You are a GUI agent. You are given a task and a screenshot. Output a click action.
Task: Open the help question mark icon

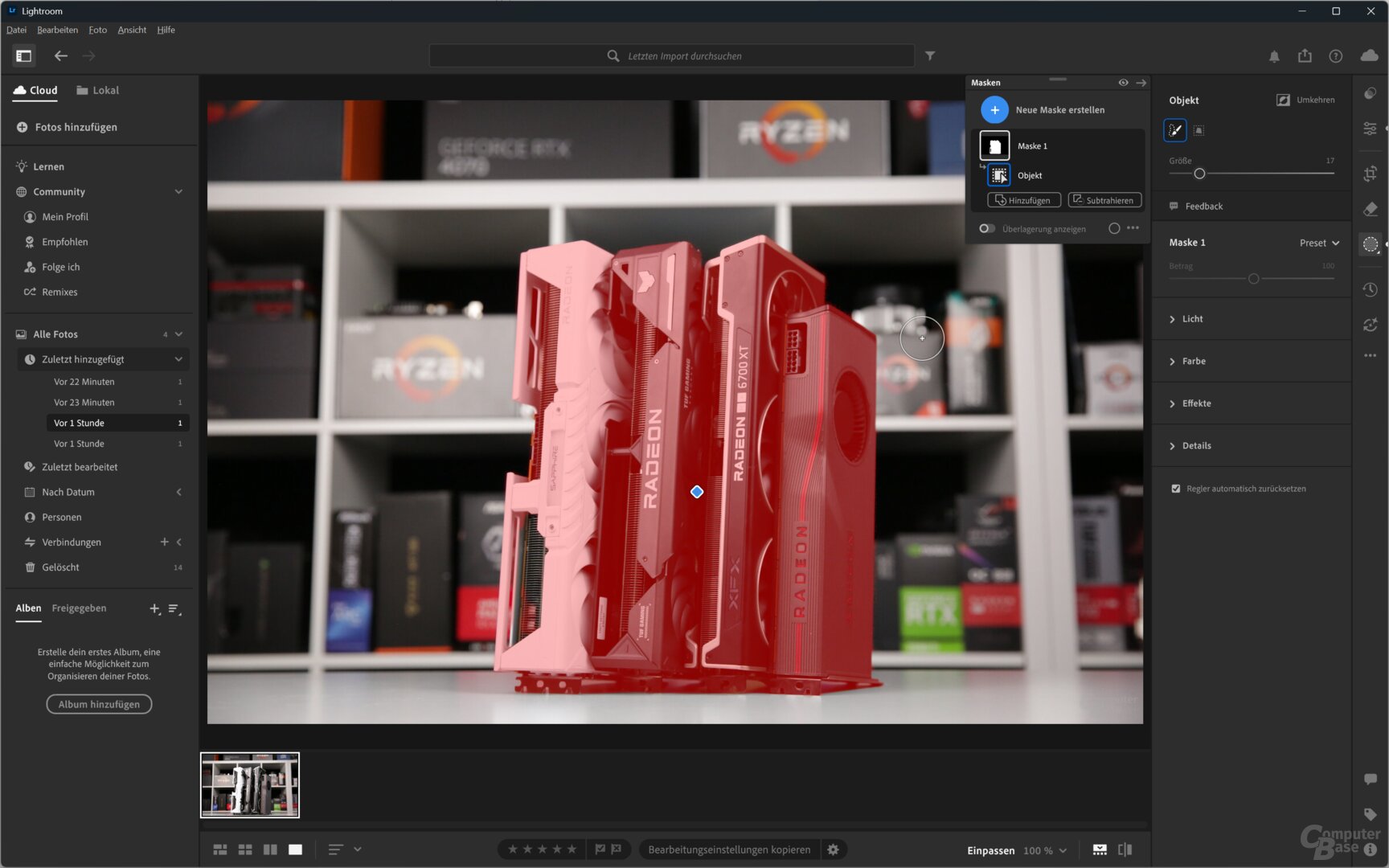pyautogui.click(x=1335, y=56)
